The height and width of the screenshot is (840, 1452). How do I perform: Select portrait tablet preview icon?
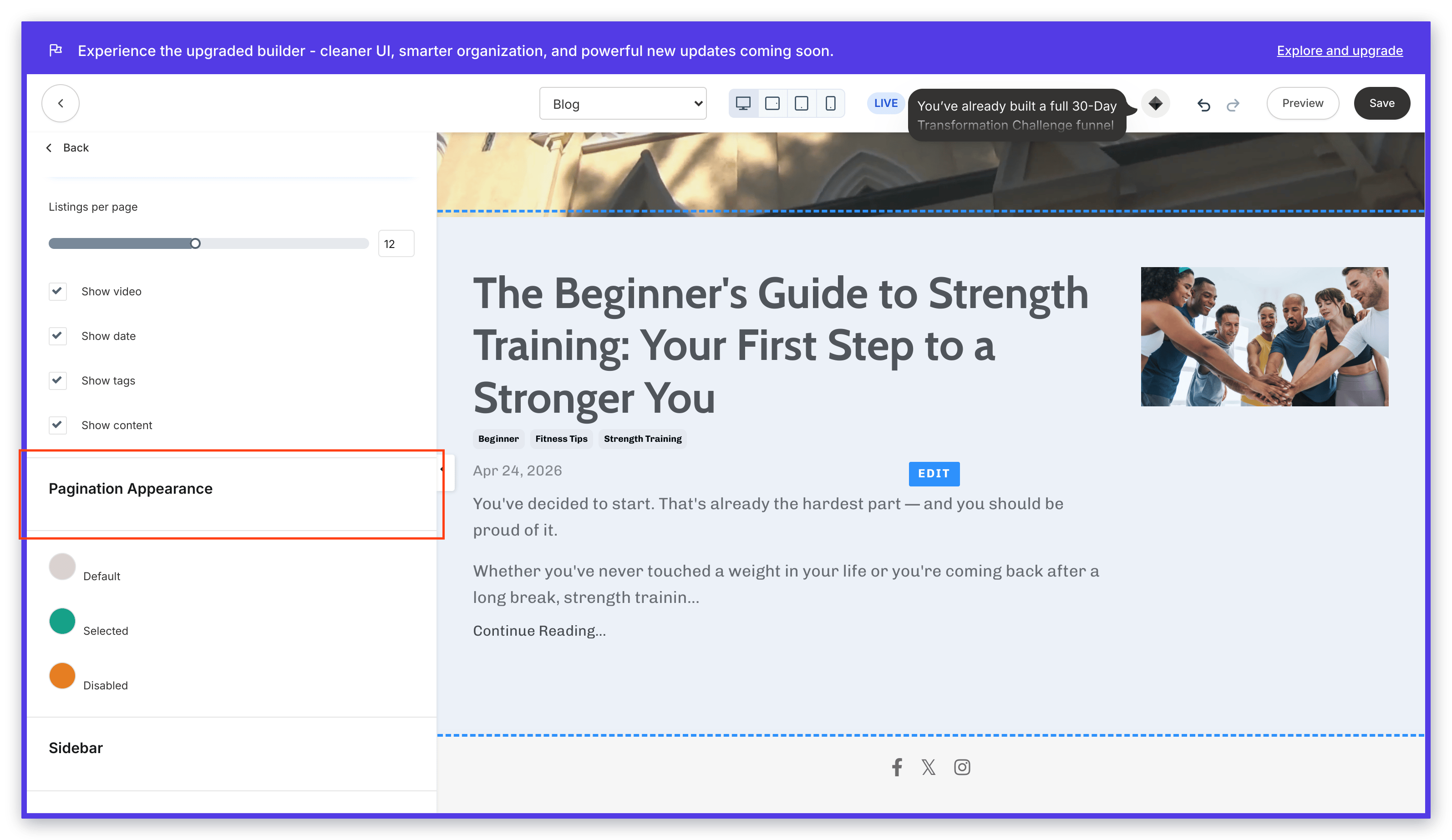tap(802, 103)
